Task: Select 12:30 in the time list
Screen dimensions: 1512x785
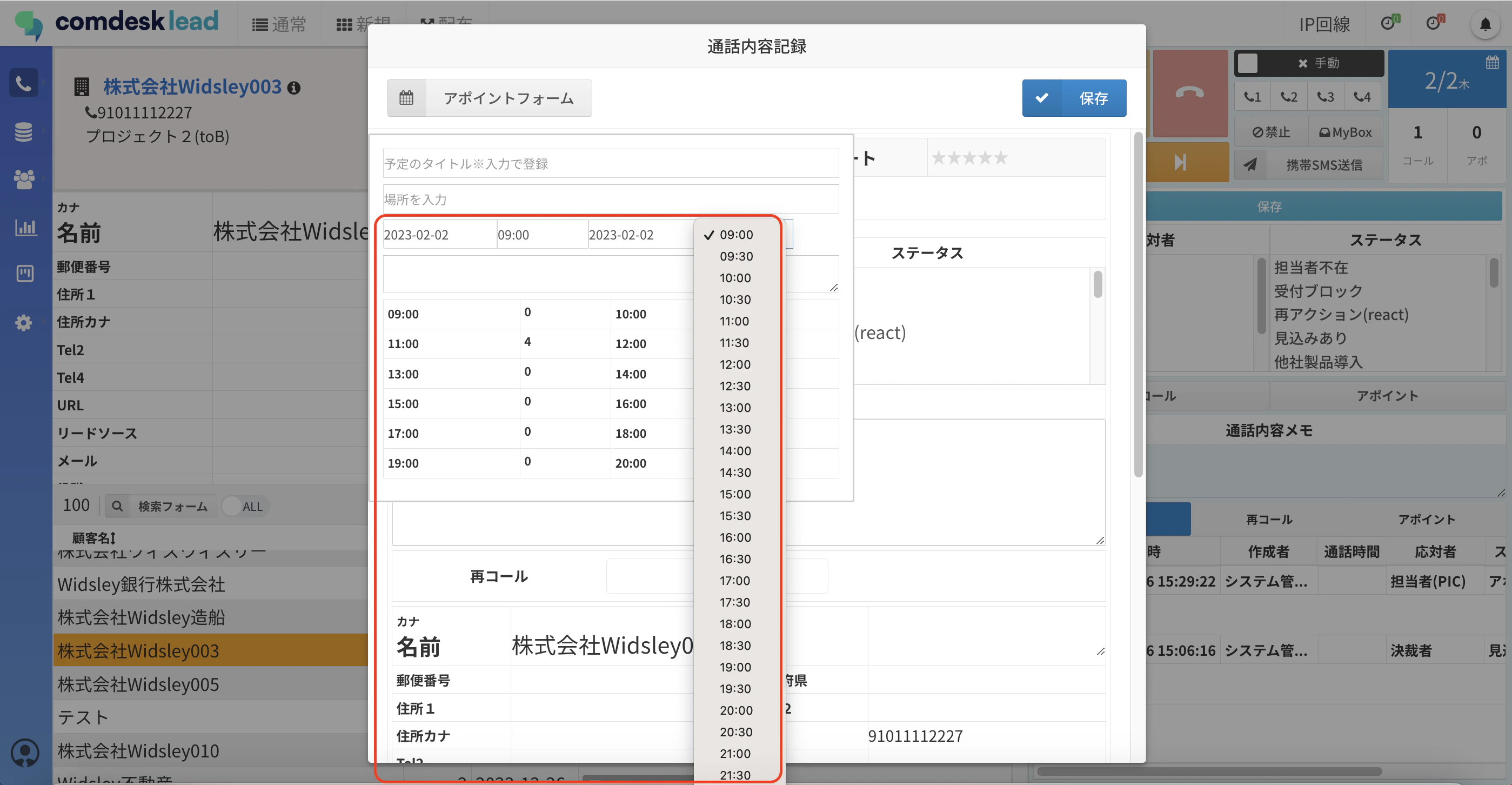Action: click(x=736, y=386)
